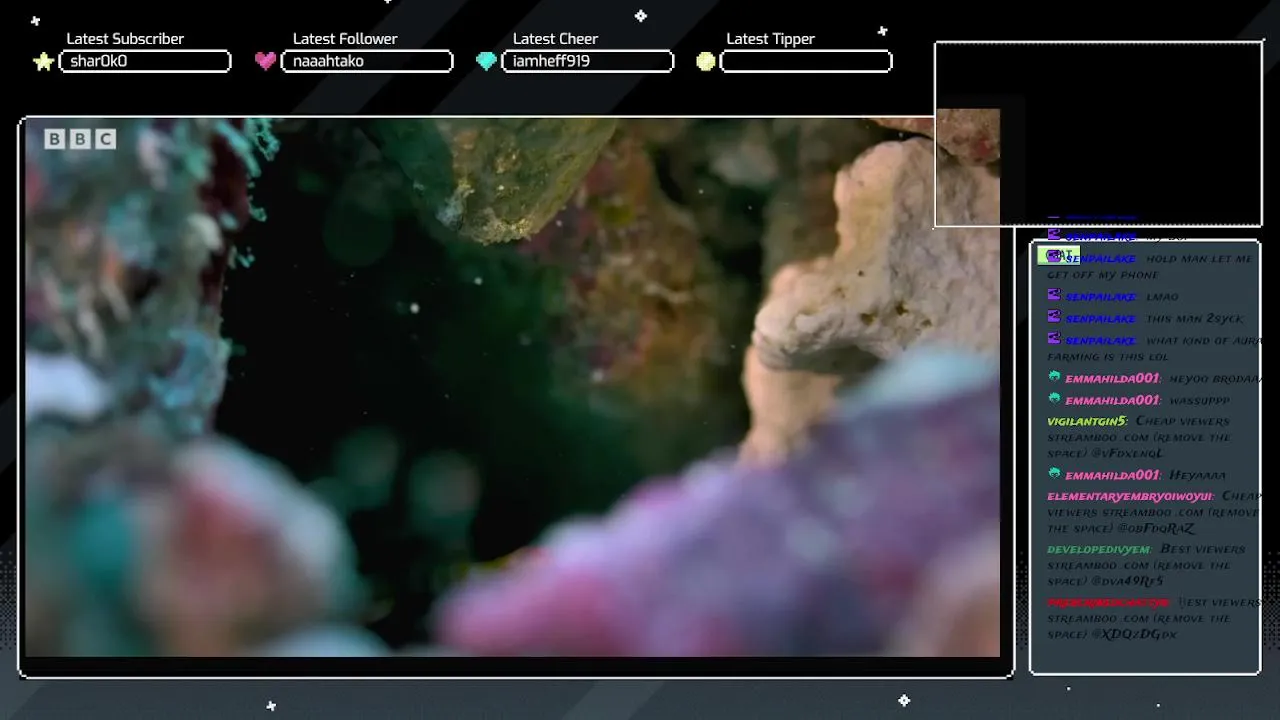Image resolution: width=1280 pixels, height=720 pixels.
Task: Click the 'Latest Subscriber' label
Action: (125, 39)
